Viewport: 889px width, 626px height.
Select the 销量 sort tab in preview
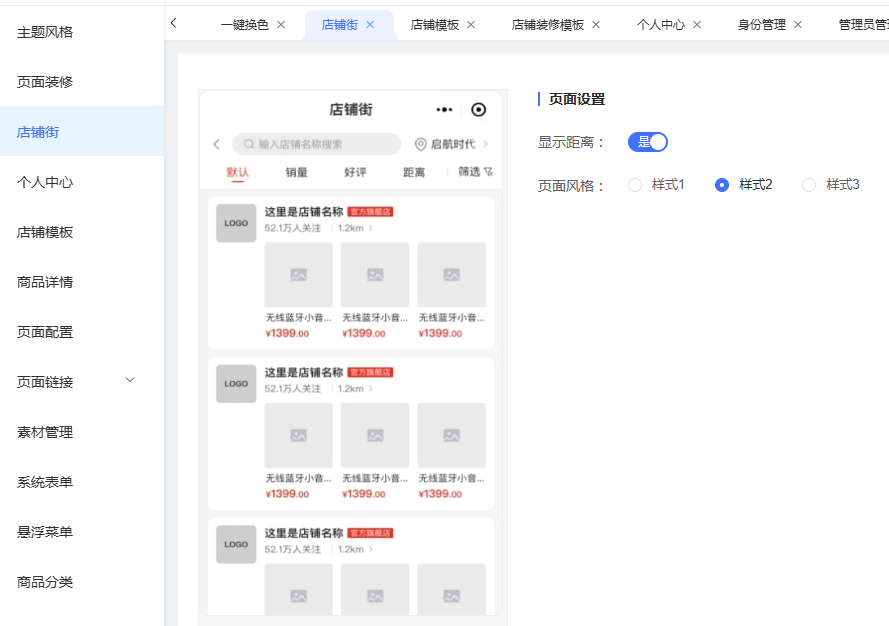click(x=297, y=172)
